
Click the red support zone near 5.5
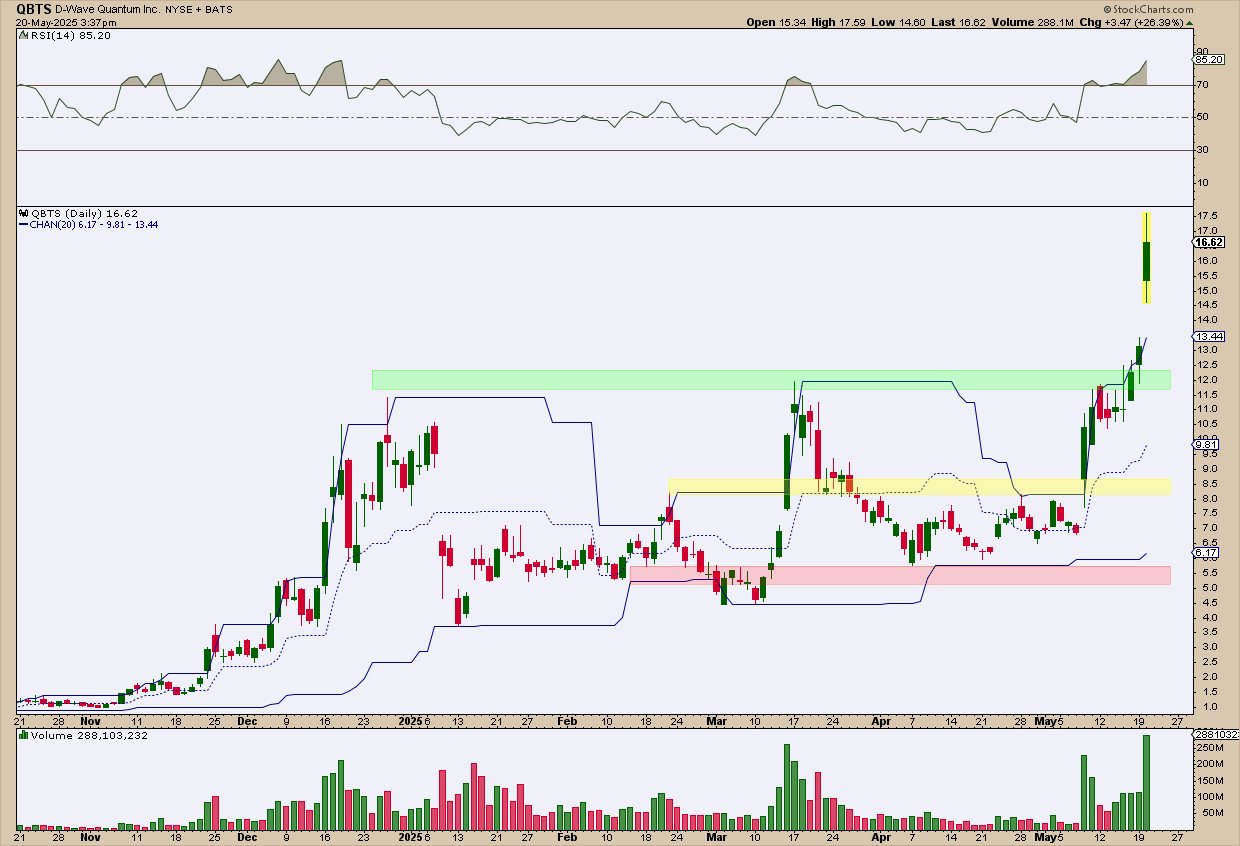[900, 575]
